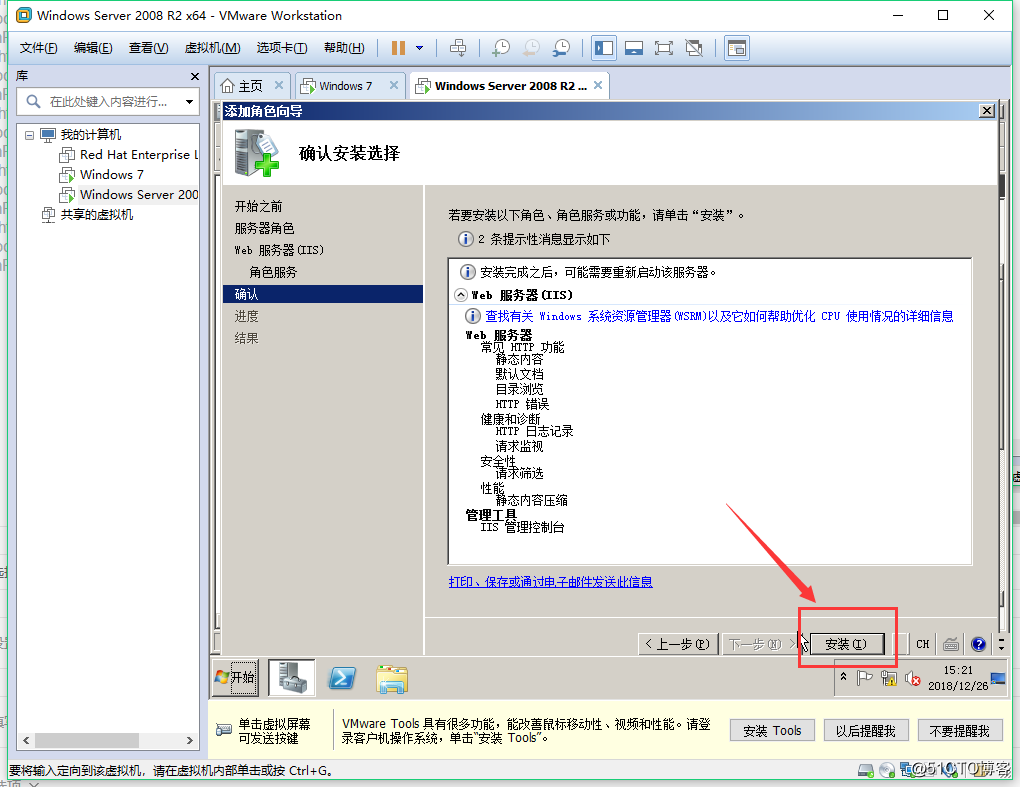Click the 不要提醒我 button
The image size is (1020, 787).
pos(959,731)
